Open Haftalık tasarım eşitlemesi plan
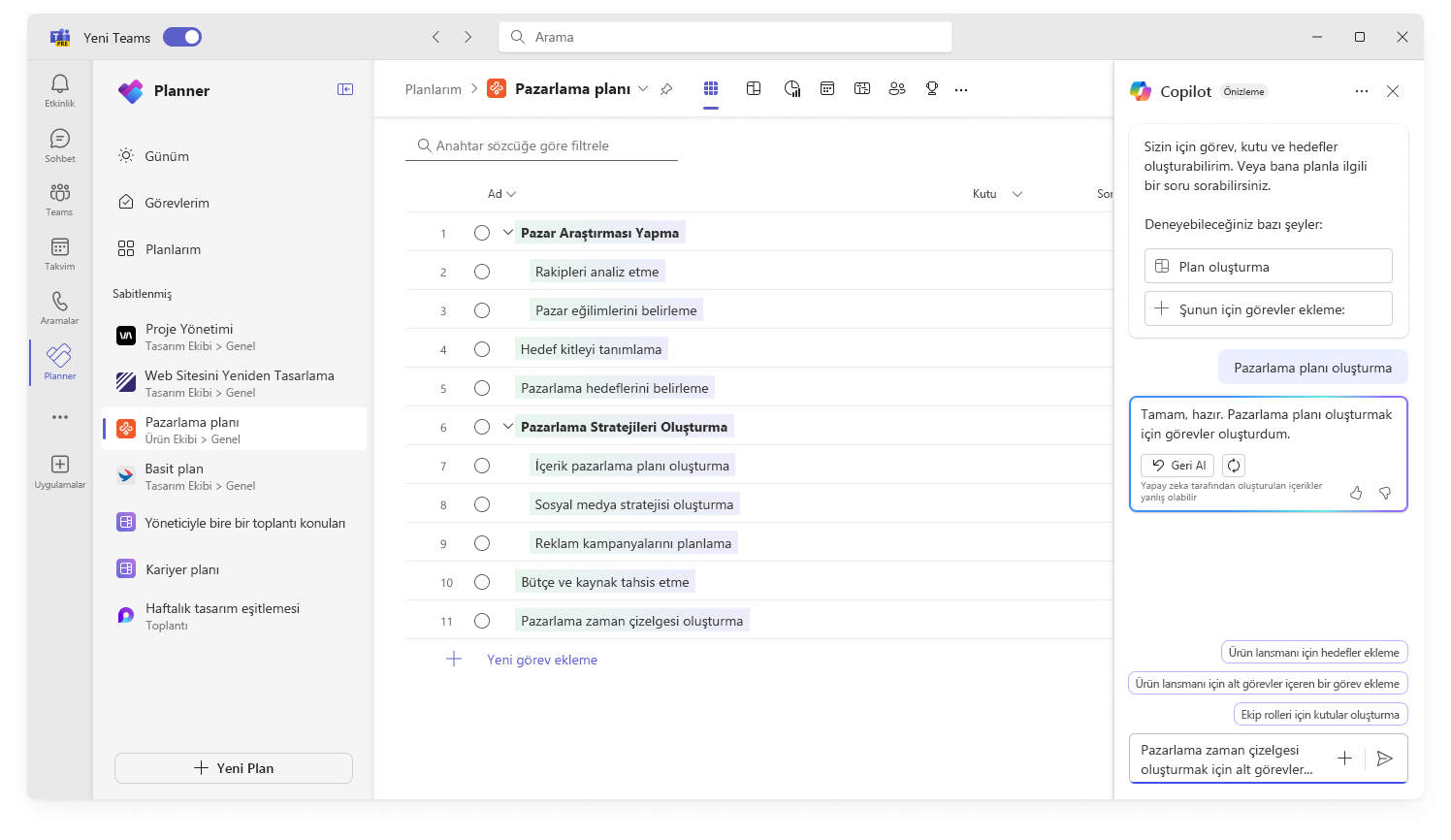1451x840 pixels. click(x=234, y=616)
